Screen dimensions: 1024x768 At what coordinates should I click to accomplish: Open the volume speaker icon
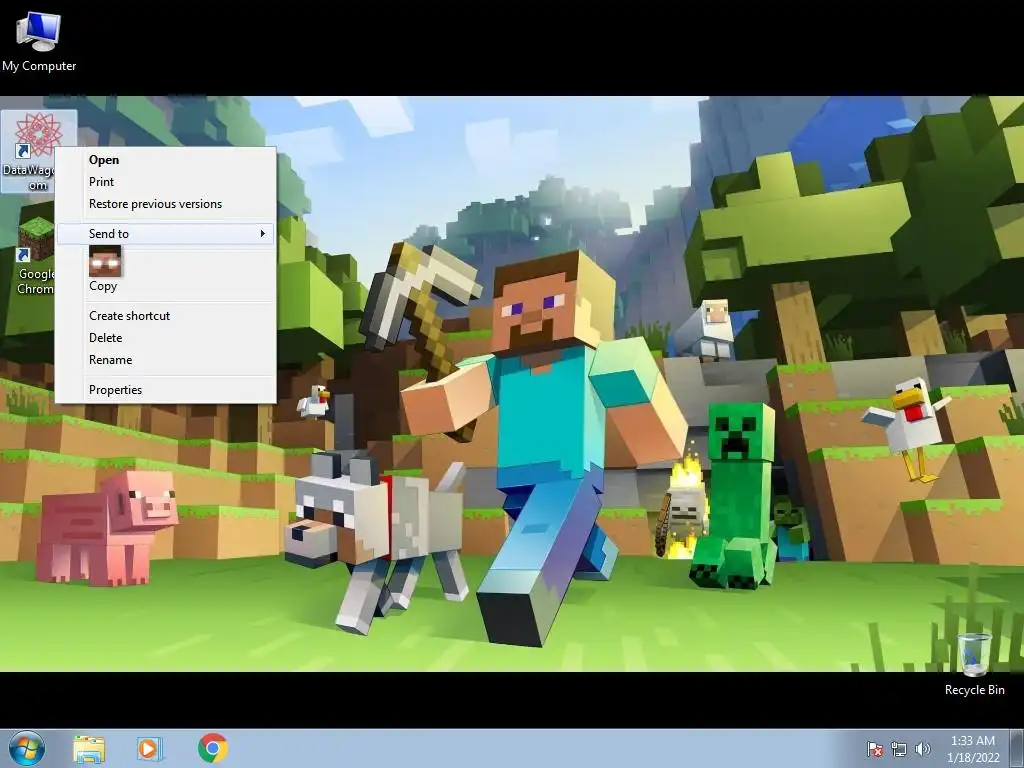tap(923, 749)
